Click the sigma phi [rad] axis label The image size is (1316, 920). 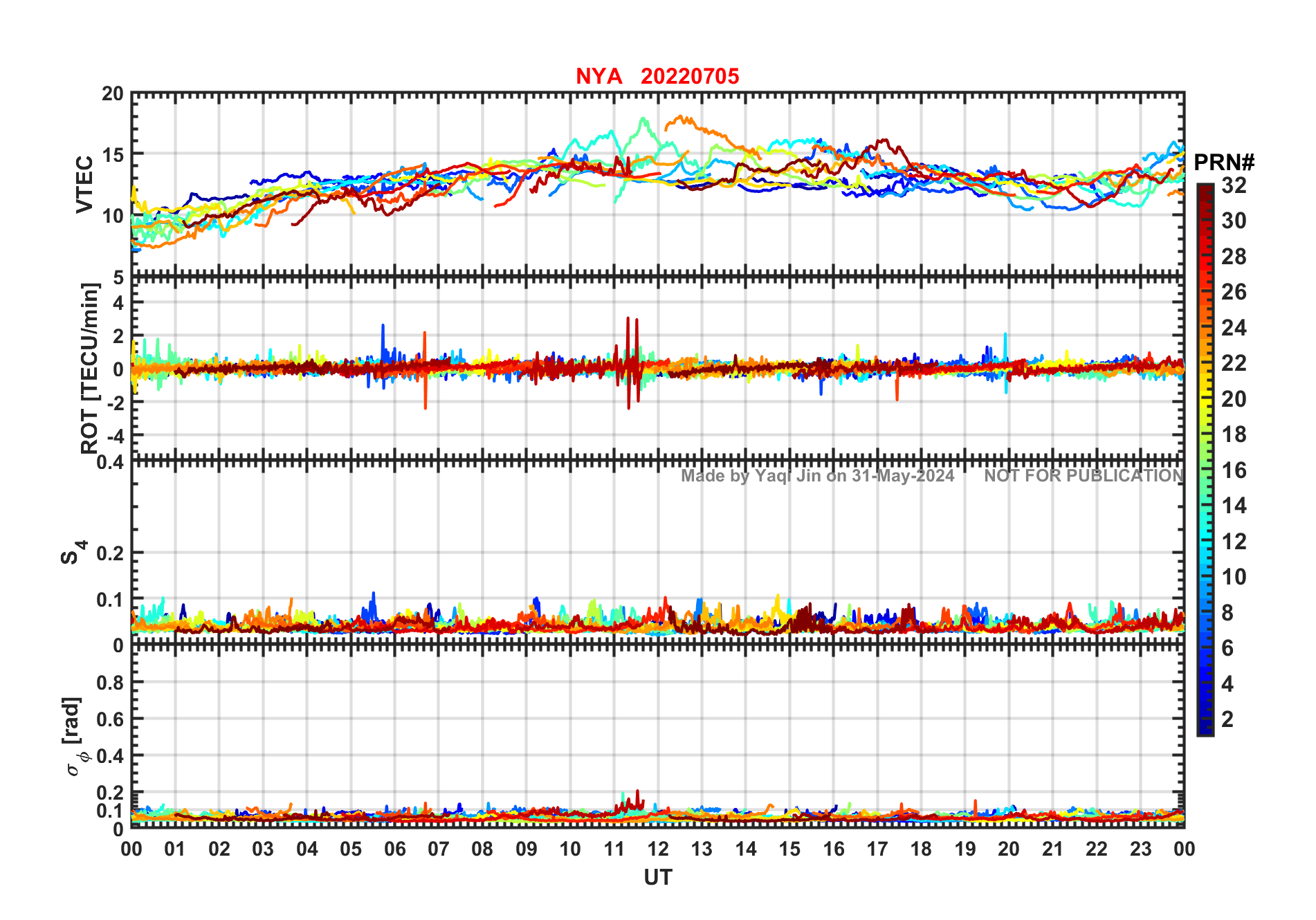(x=73, y=737)
